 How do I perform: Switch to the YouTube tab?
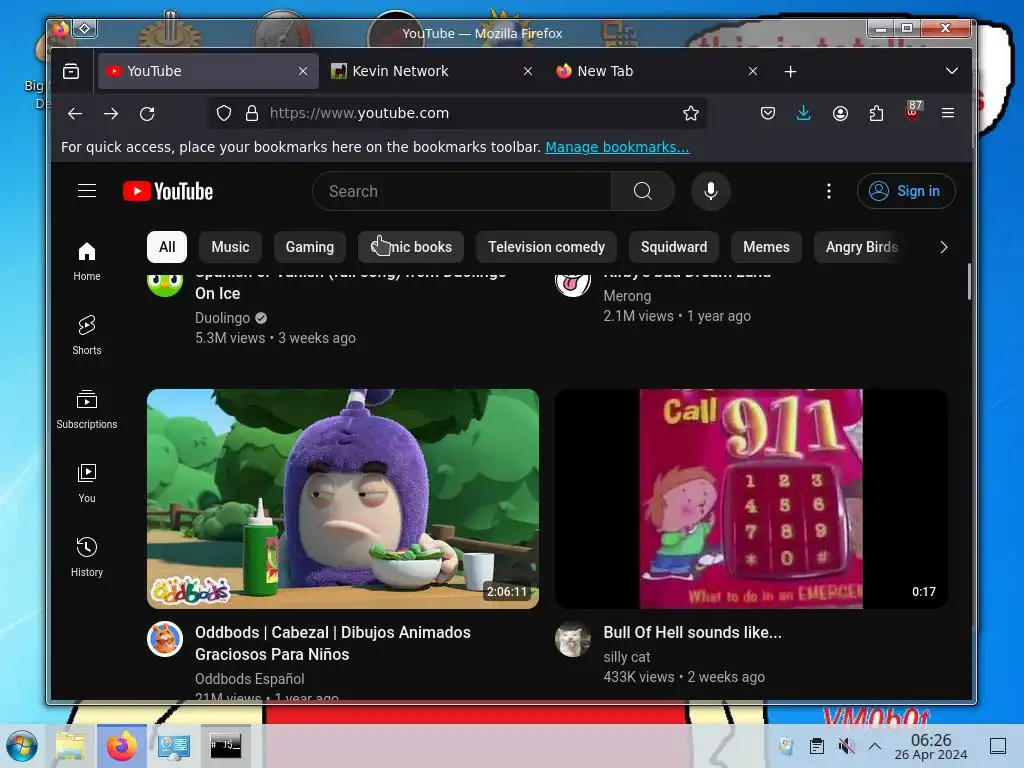(x=208, y=71)
